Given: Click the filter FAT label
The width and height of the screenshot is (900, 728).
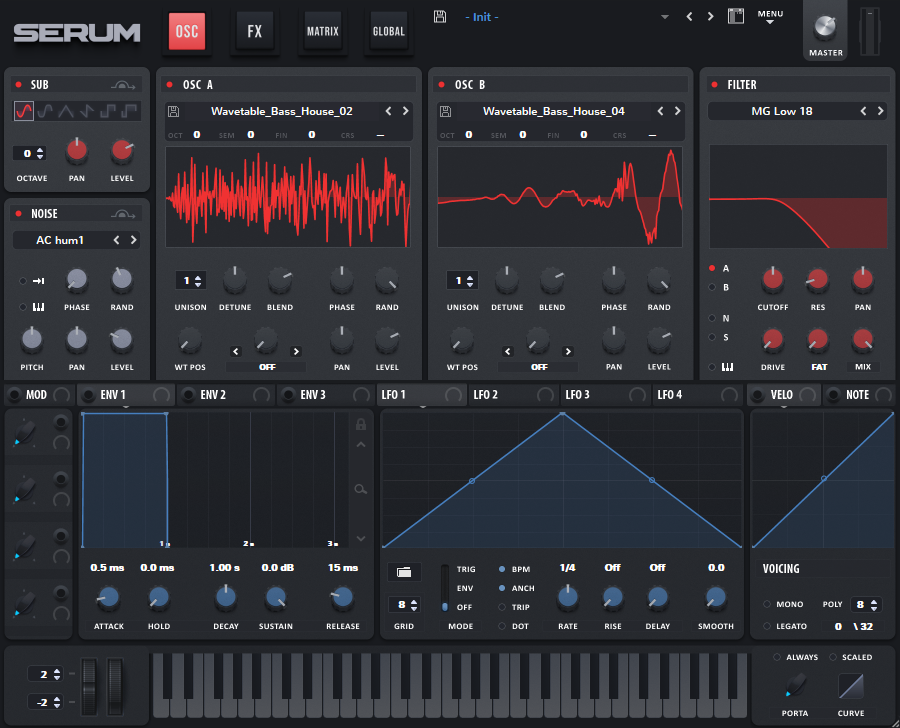Looking at the screenshot, I should pyautogui.click(x=819, y=367).
